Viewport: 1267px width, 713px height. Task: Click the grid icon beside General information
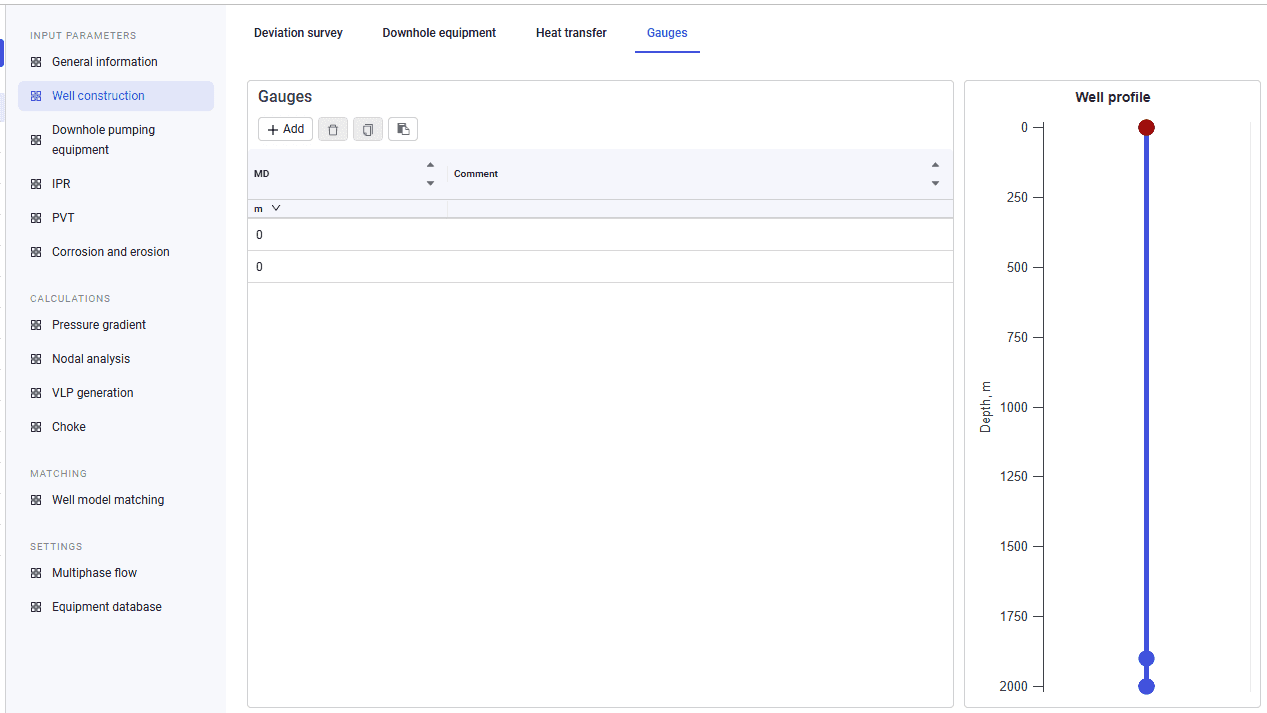[36, 62]
